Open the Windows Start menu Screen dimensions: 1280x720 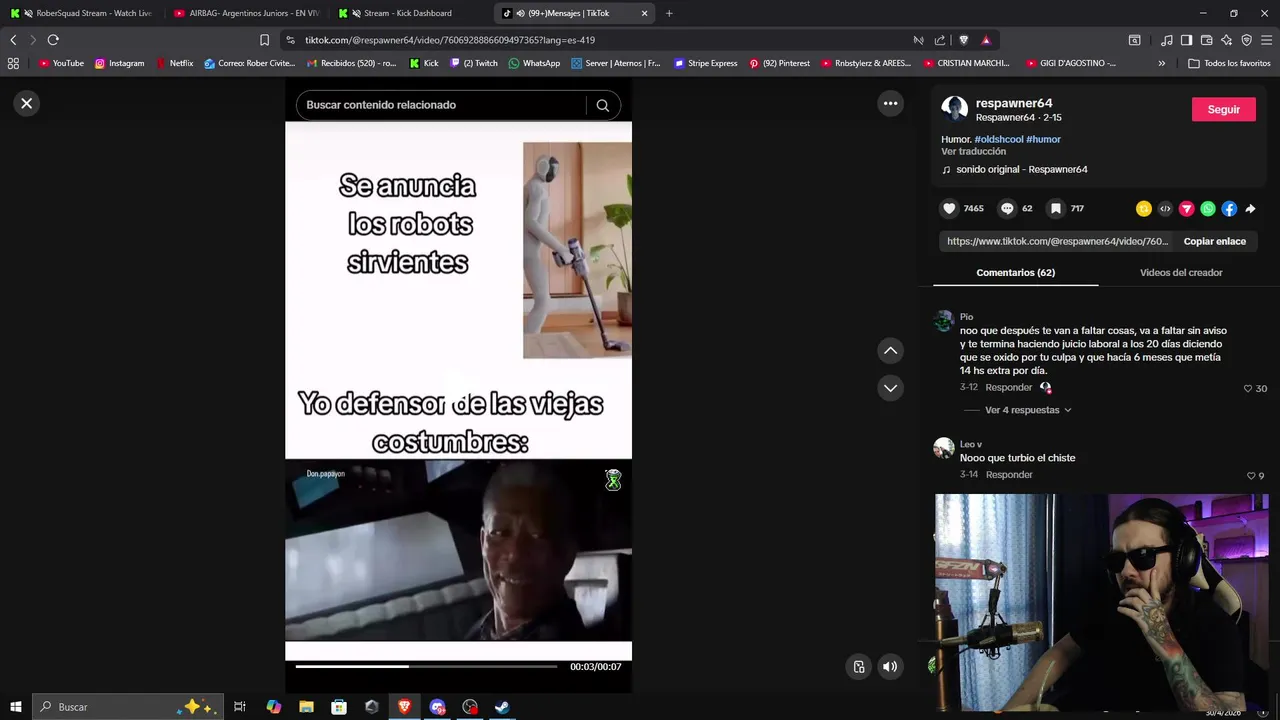[x=16, y=707]
